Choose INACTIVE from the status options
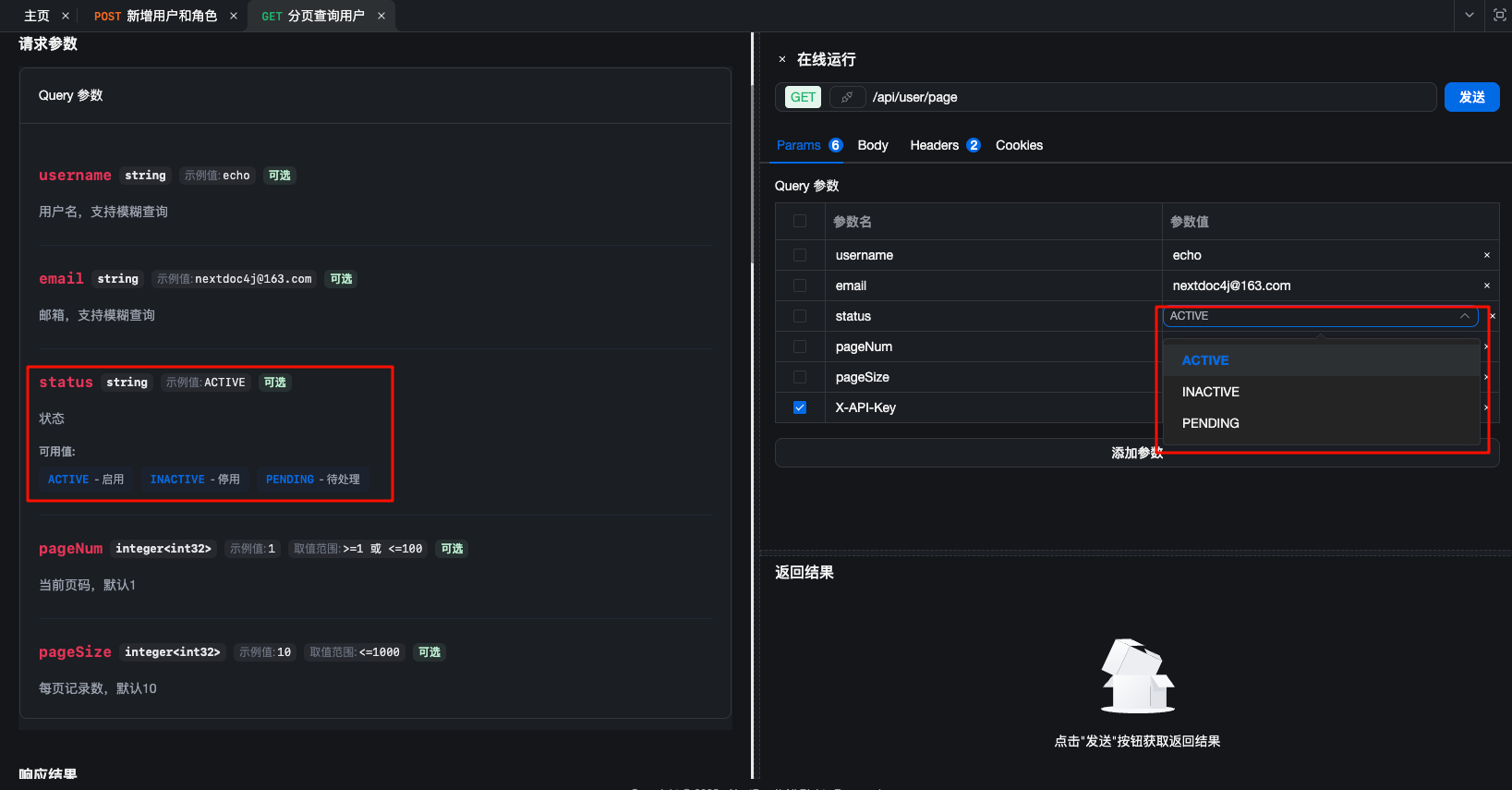 pyautogui.click(x=1211, y=392)
